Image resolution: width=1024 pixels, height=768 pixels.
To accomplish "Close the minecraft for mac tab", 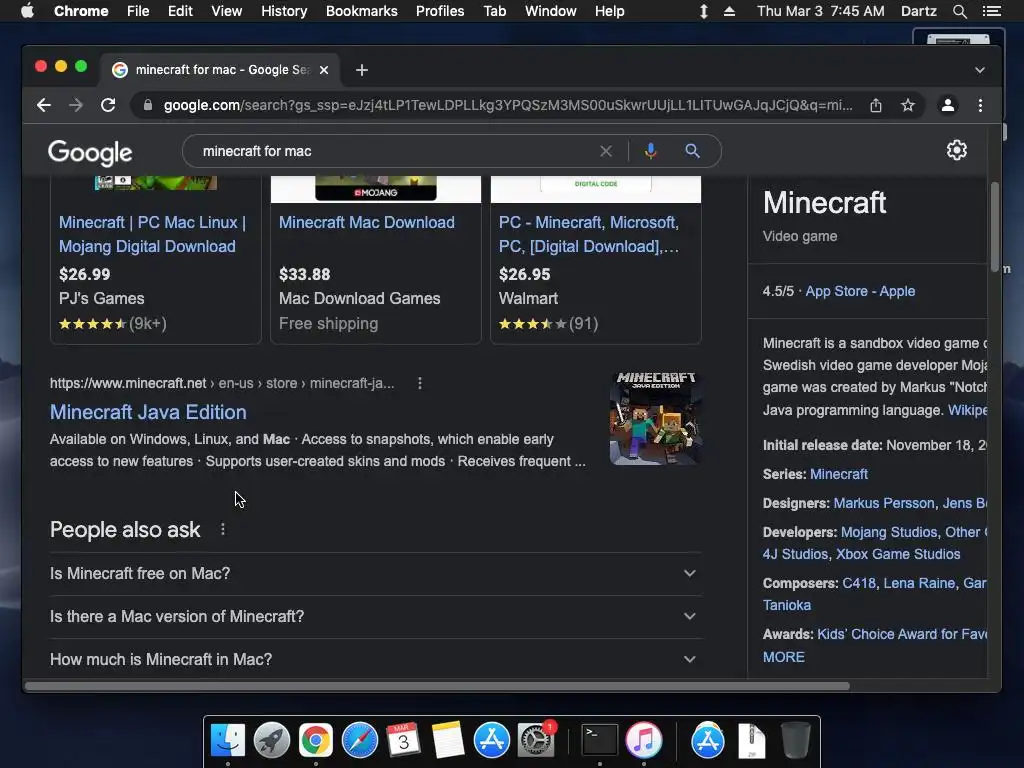I will pos(324,70).
